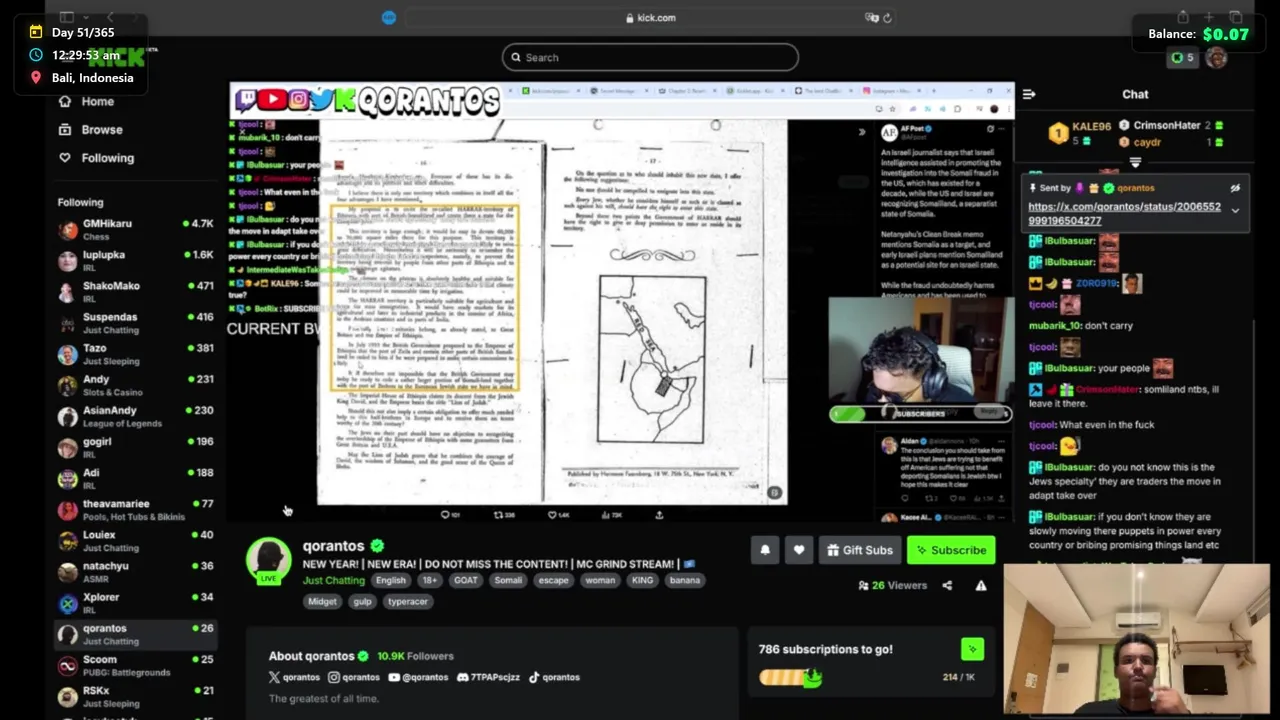Click the qorantos stream video player
The image size is (1280, 720).
[x=621, y=302]
